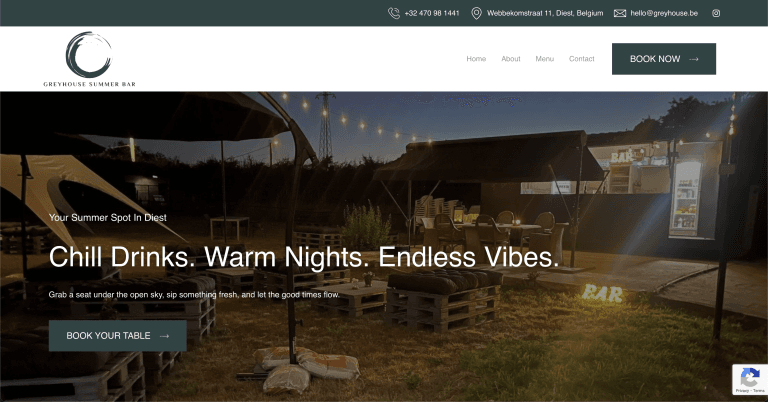Image resolution: width=768 pixels, height=402 pixels.
Task: Click the Privacy link in reCAPTCHA badge
Action: click(741, 391)
